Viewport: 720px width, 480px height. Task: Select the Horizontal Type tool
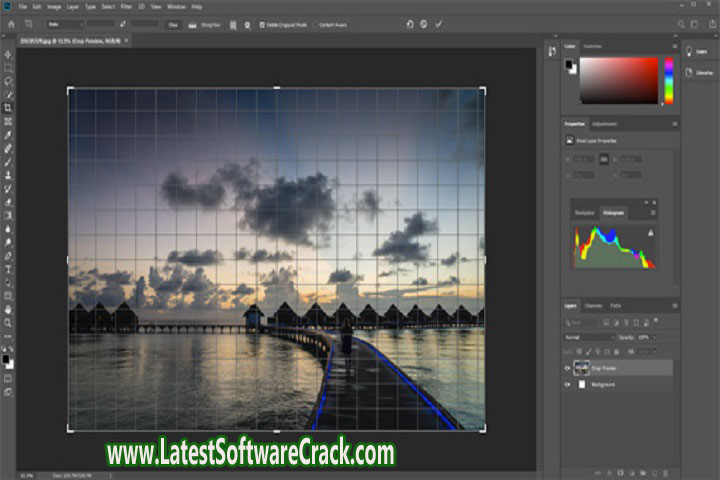(x=8, y=269)
